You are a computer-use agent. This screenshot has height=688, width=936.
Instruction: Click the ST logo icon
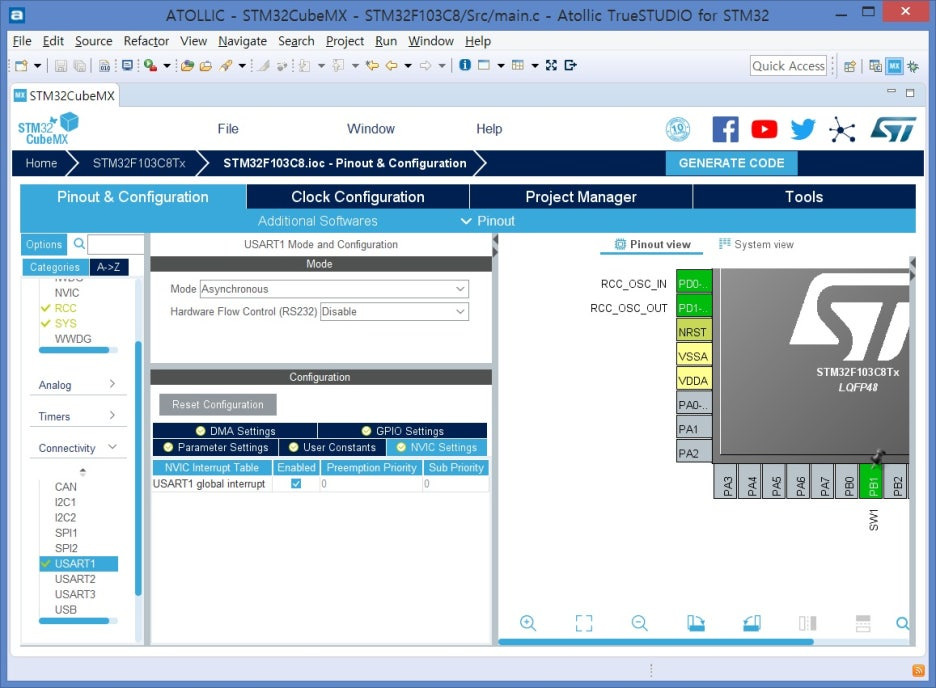click(x=893, y=129)
